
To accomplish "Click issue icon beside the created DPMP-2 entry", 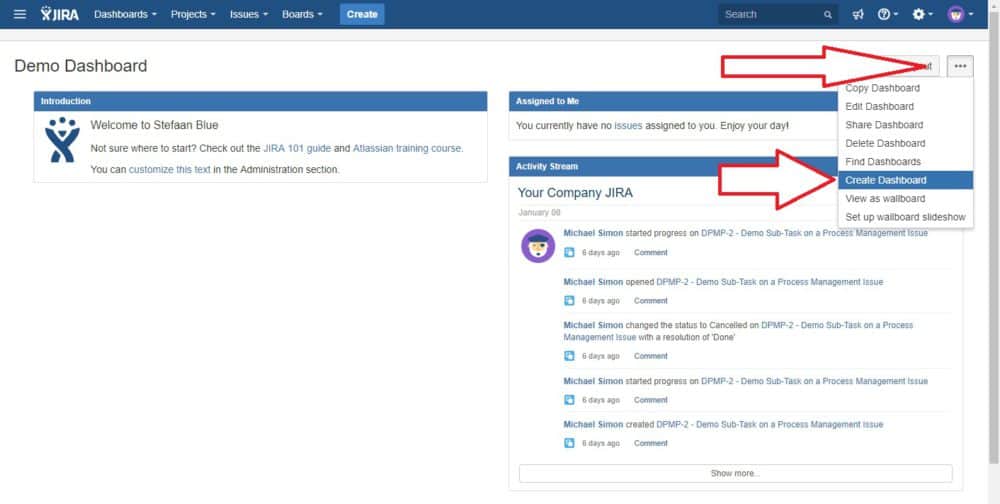I will [x=569, y=443].
